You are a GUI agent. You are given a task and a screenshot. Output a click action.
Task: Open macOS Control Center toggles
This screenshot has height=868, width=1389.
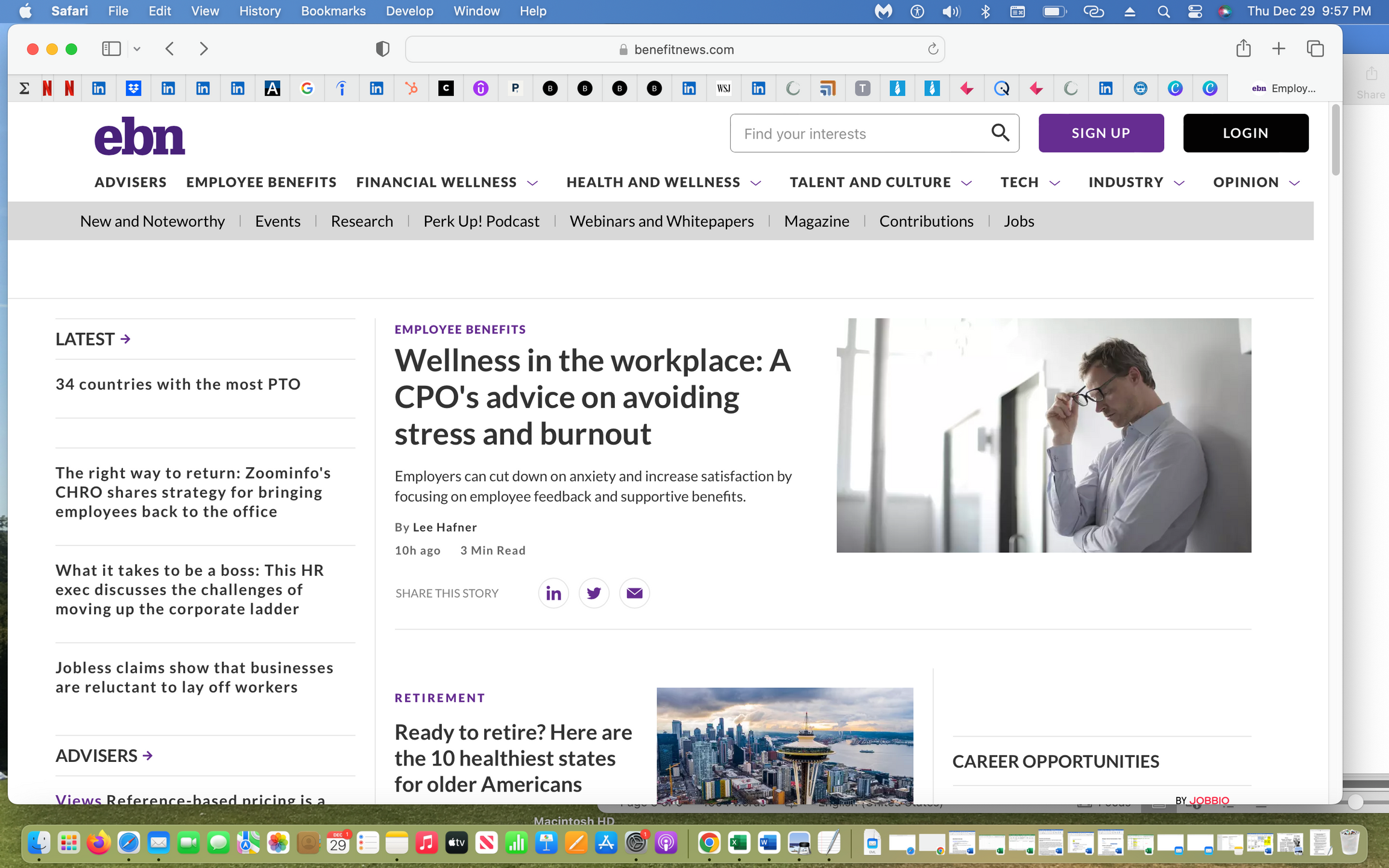(1195, 11)
